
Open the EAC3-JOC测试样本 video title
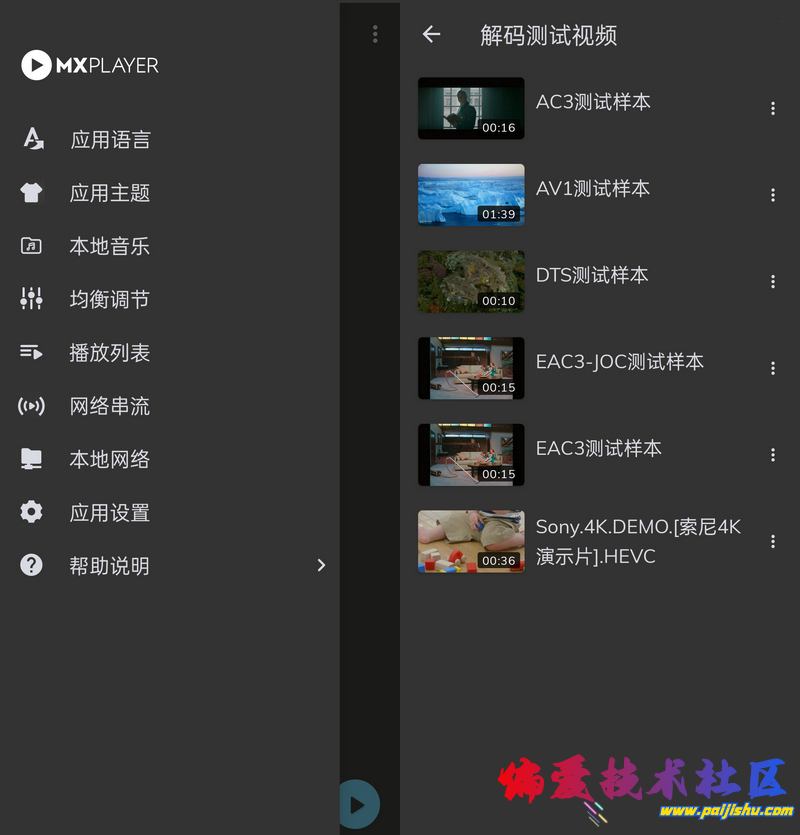(619, 362)
